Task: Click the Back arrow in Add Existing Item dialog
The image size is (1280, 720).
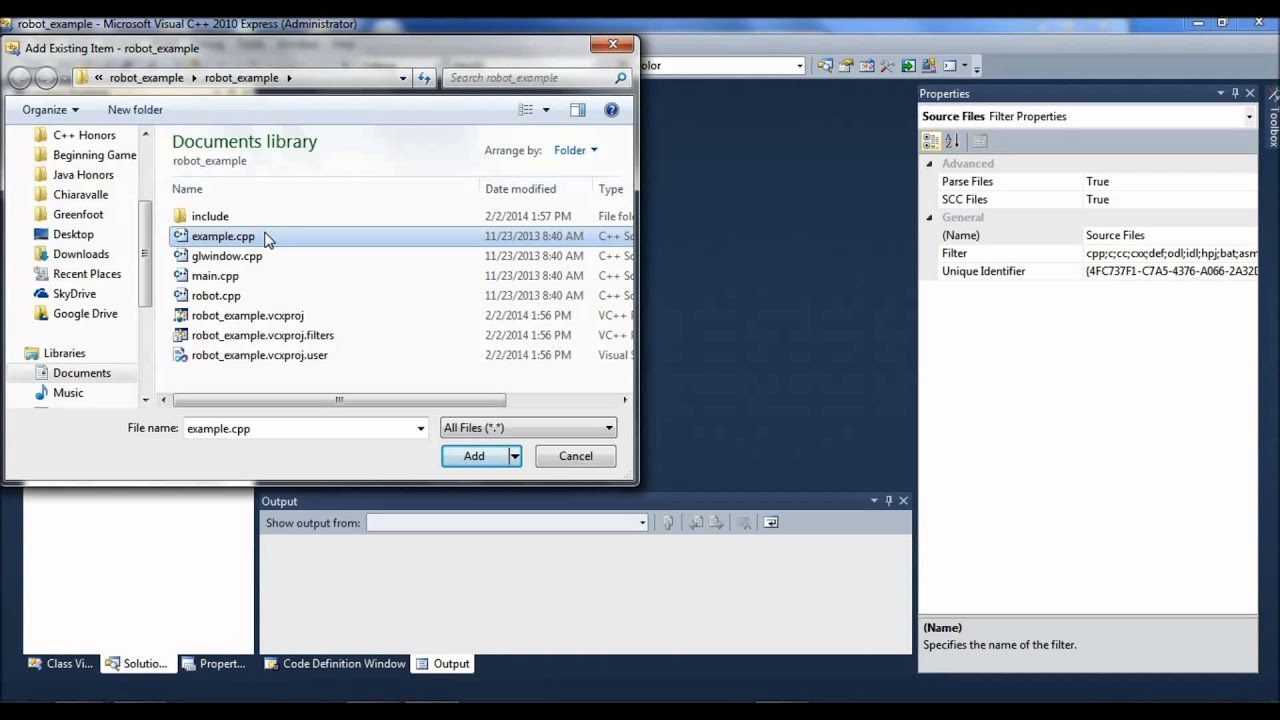Action: point(19,78)
